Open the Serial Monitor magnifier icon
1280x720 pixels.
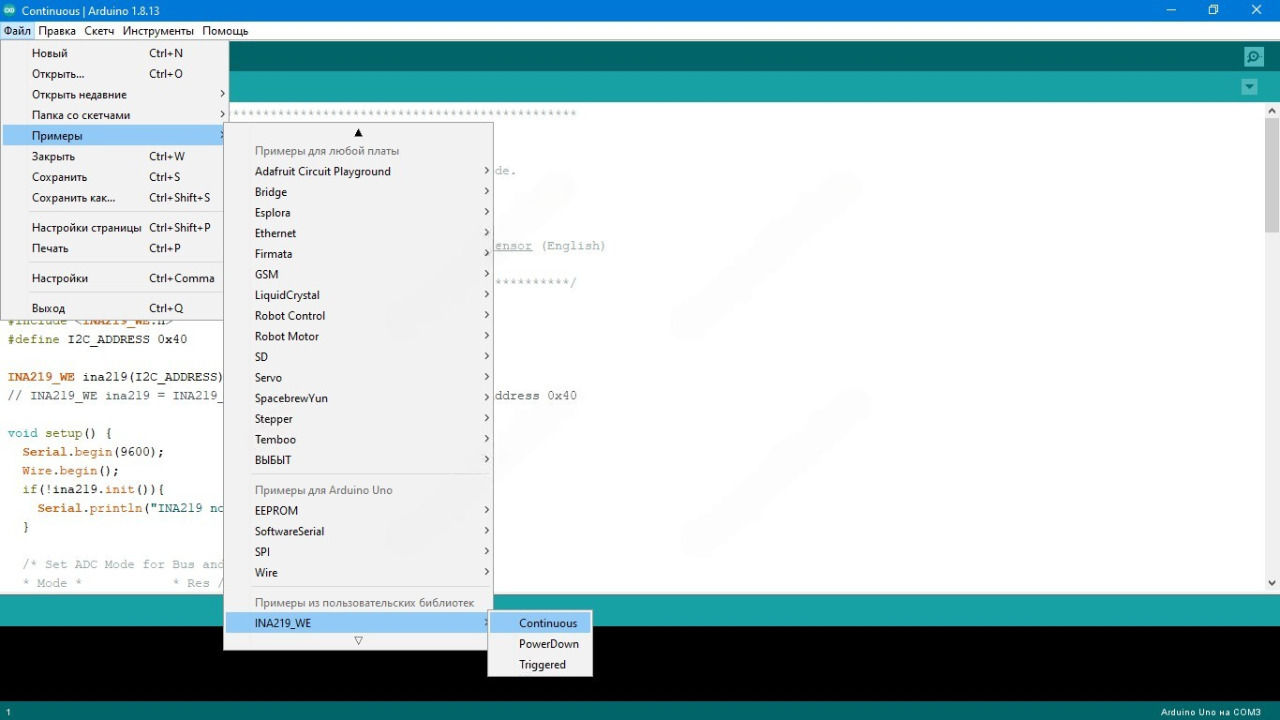tap(1253, 57)
